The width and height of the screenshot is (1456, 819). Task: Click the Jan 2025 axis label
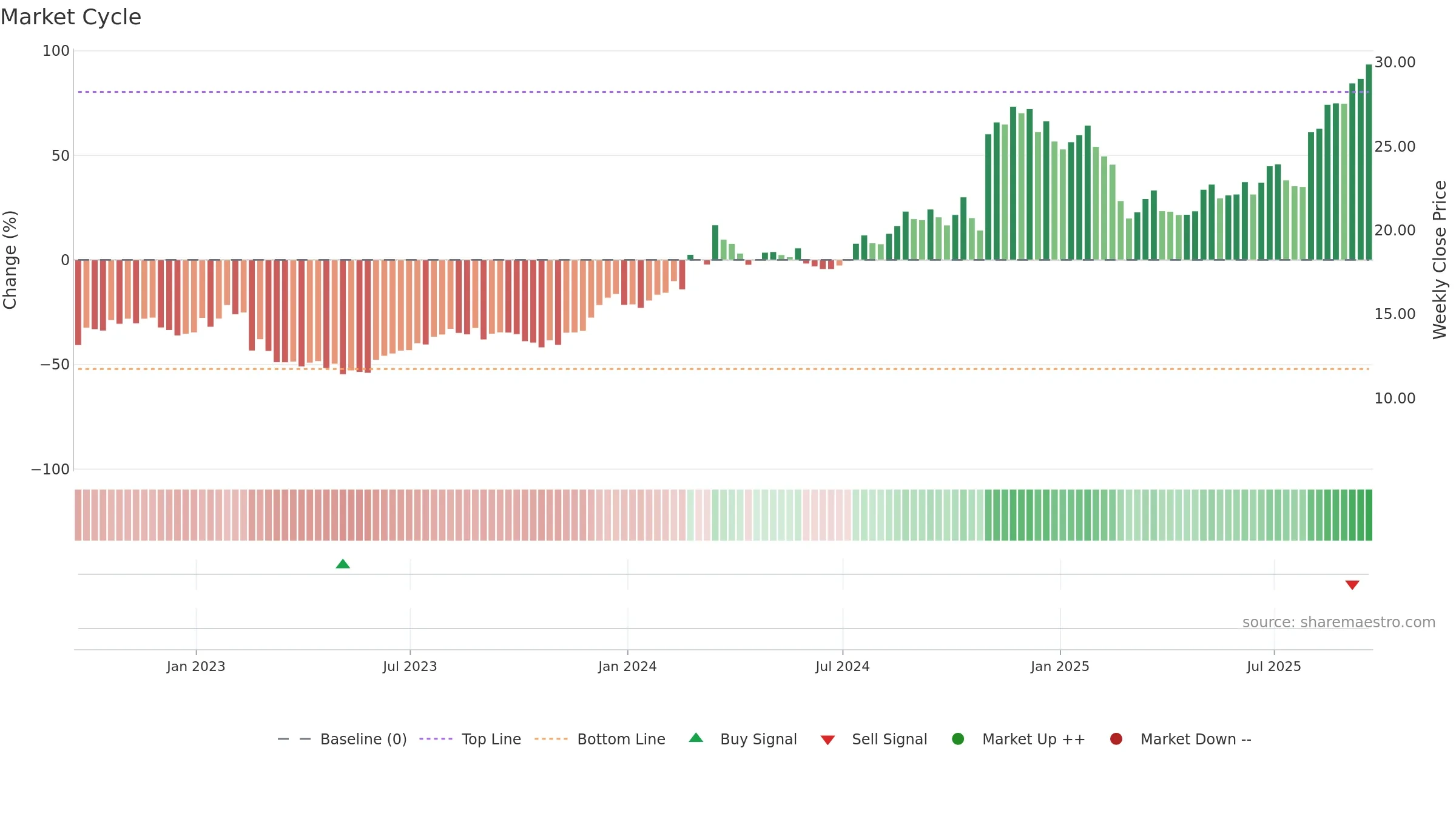point(1060,667)
